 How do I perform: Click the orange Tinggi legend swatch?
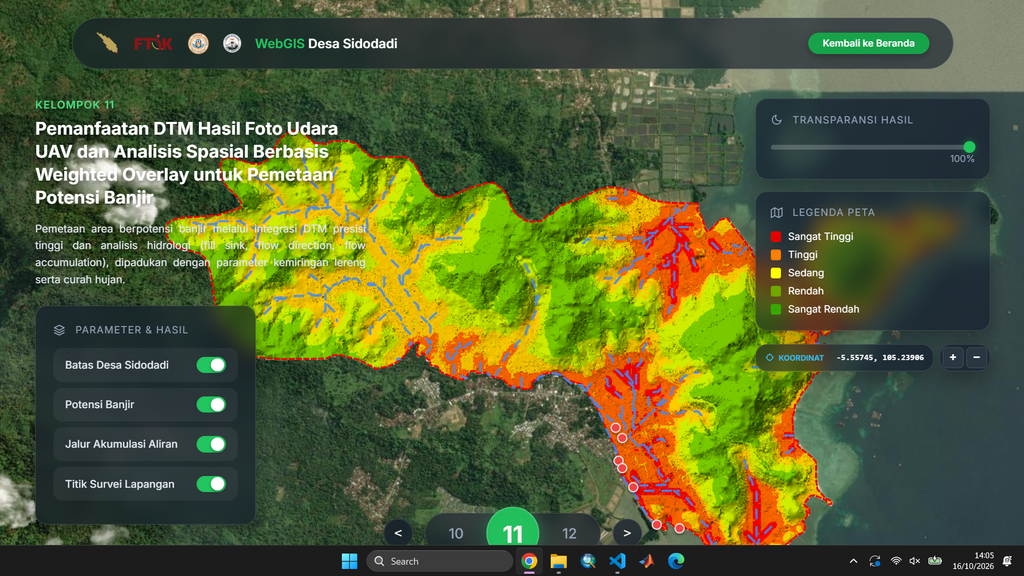(x=776, y=255)
